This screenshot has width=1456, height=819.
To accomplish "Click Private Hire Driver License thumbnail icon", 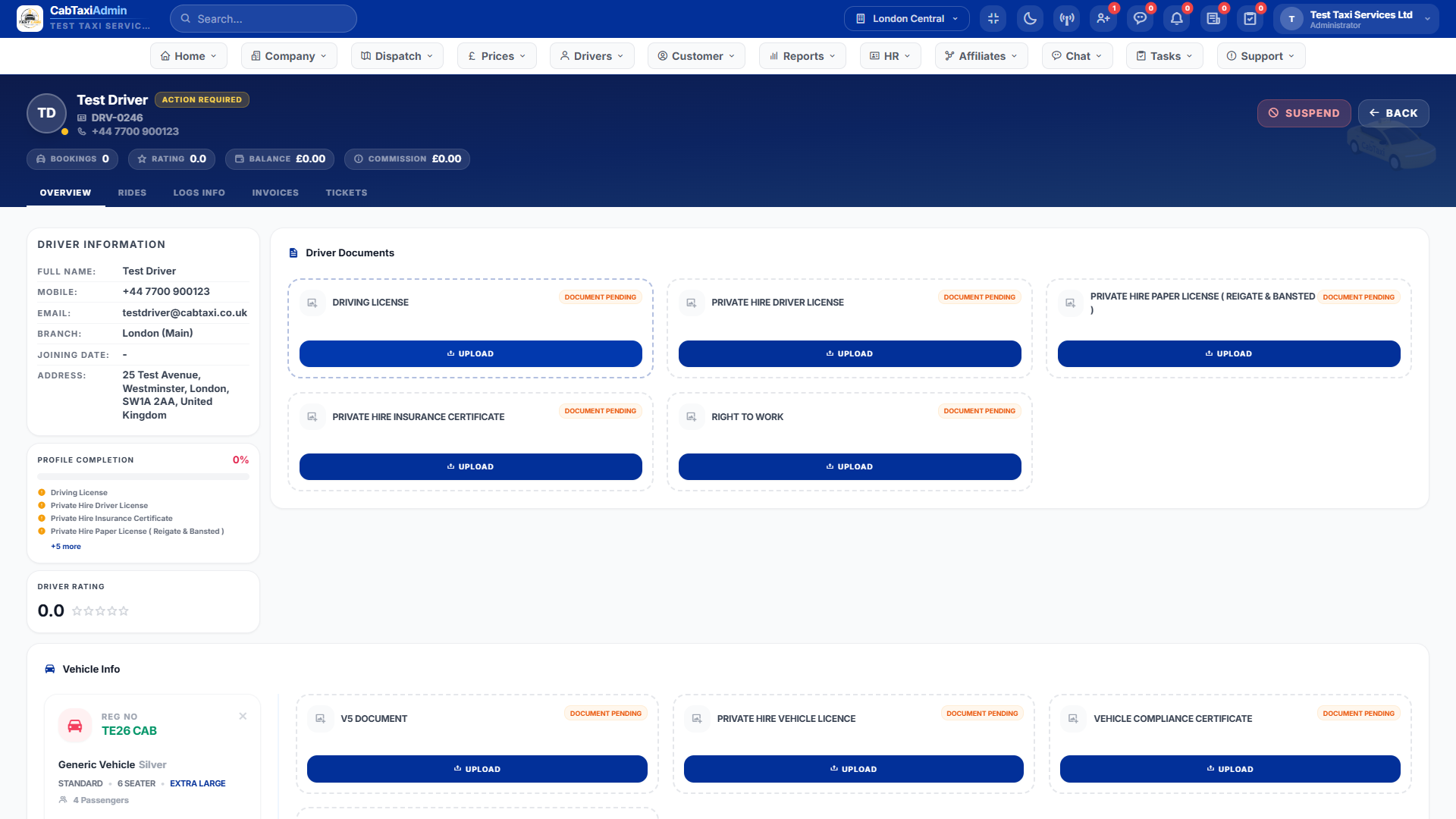I will 692,303.
